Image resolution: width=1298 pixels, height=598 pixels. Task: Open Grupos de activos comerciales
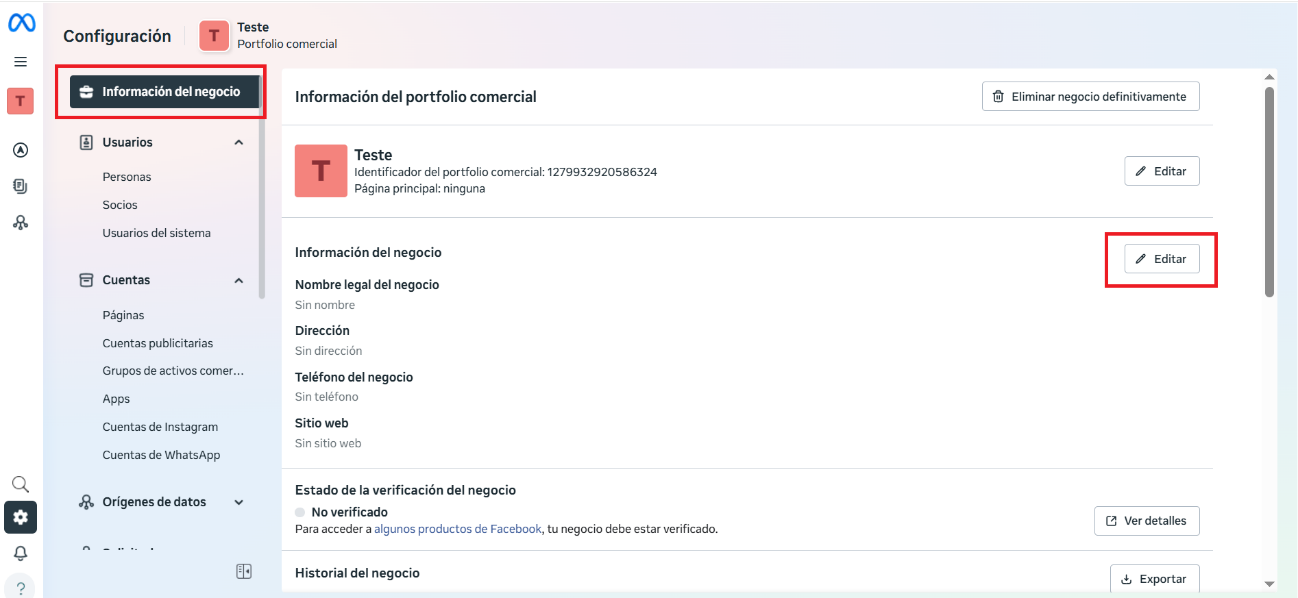(x=173, y=371)
